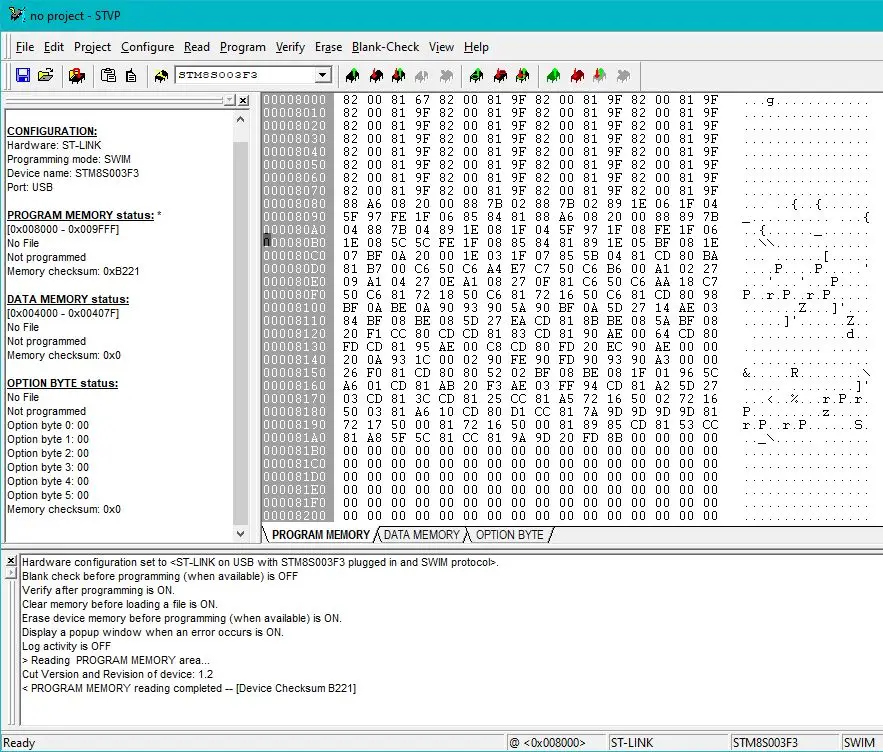
Task: Click the chip icon left of device dropdown
Action: [x=161, y=75]
